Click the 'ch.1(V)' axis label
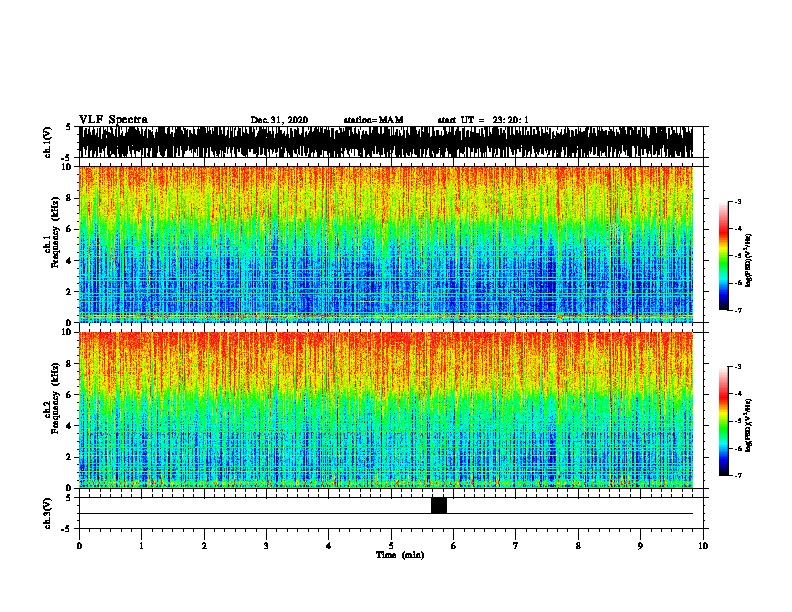Image resolution: width=792 pixels, height=612 pixels. click(47, 142)
